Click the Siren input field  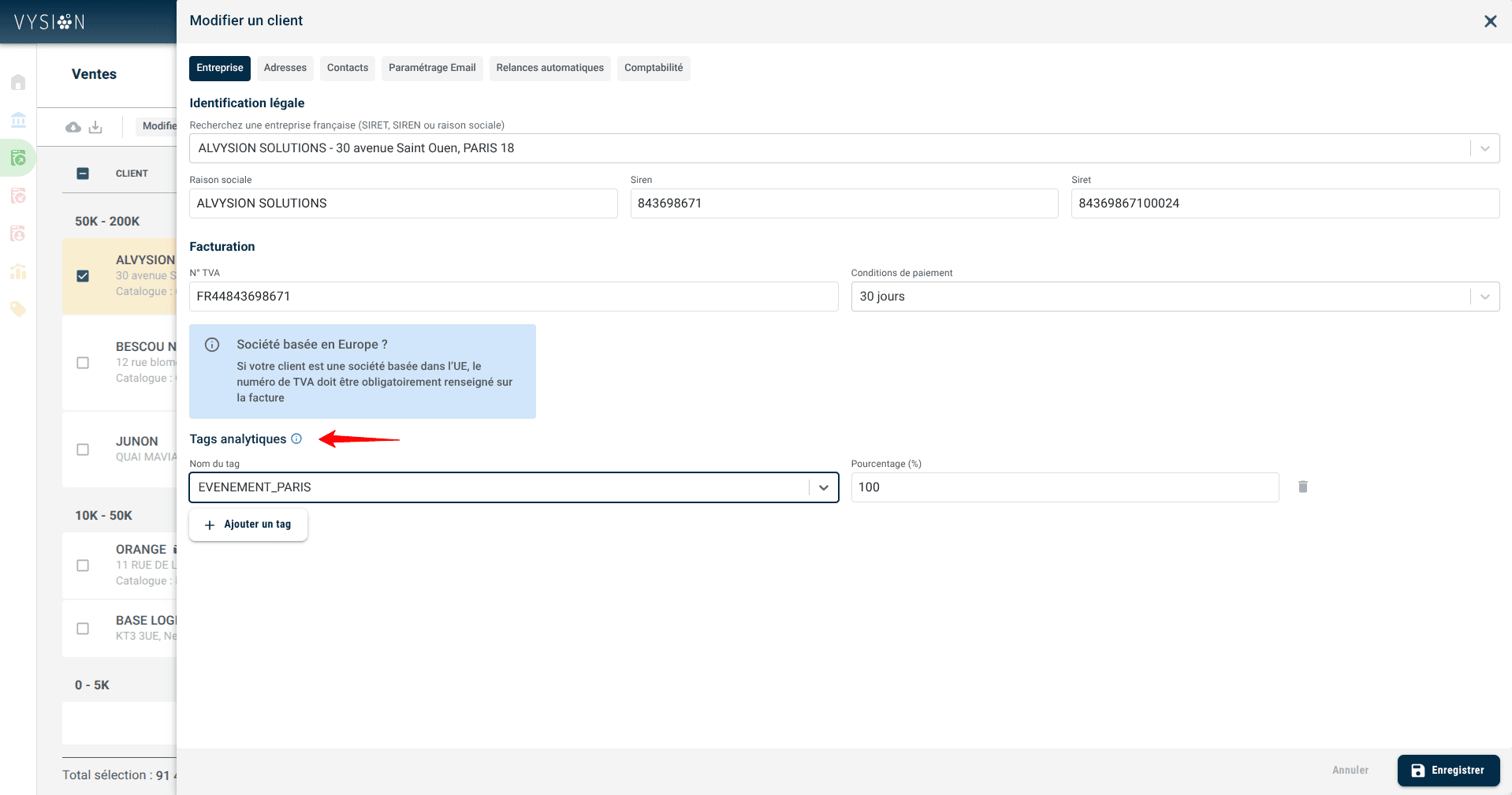click(x=844, y=203)
